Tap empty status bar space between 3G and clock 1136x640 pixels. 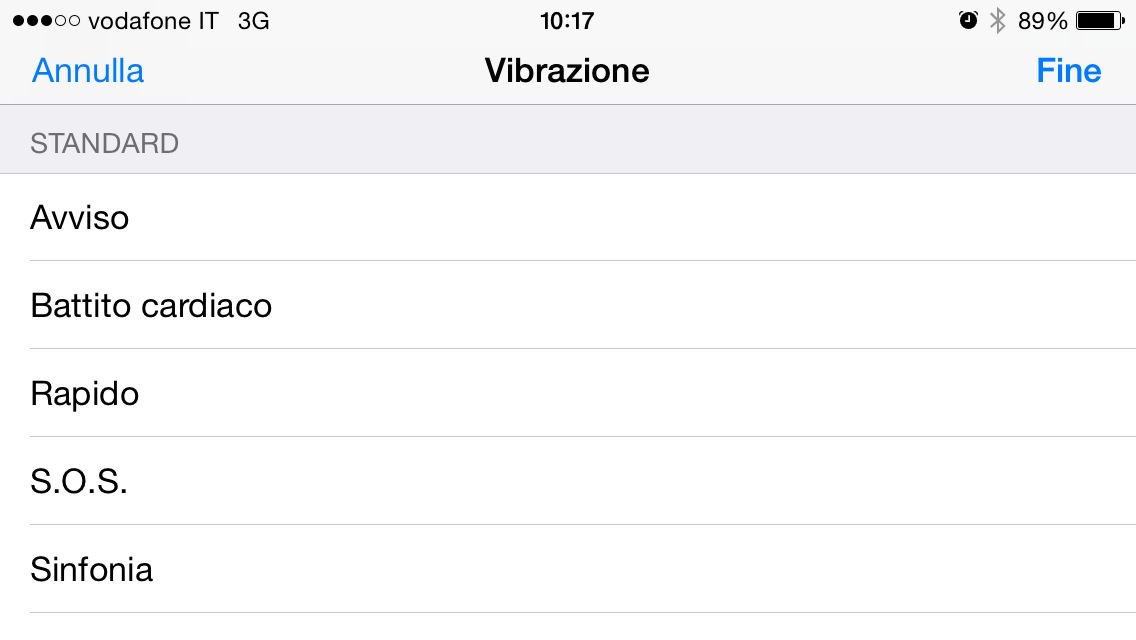400,21
